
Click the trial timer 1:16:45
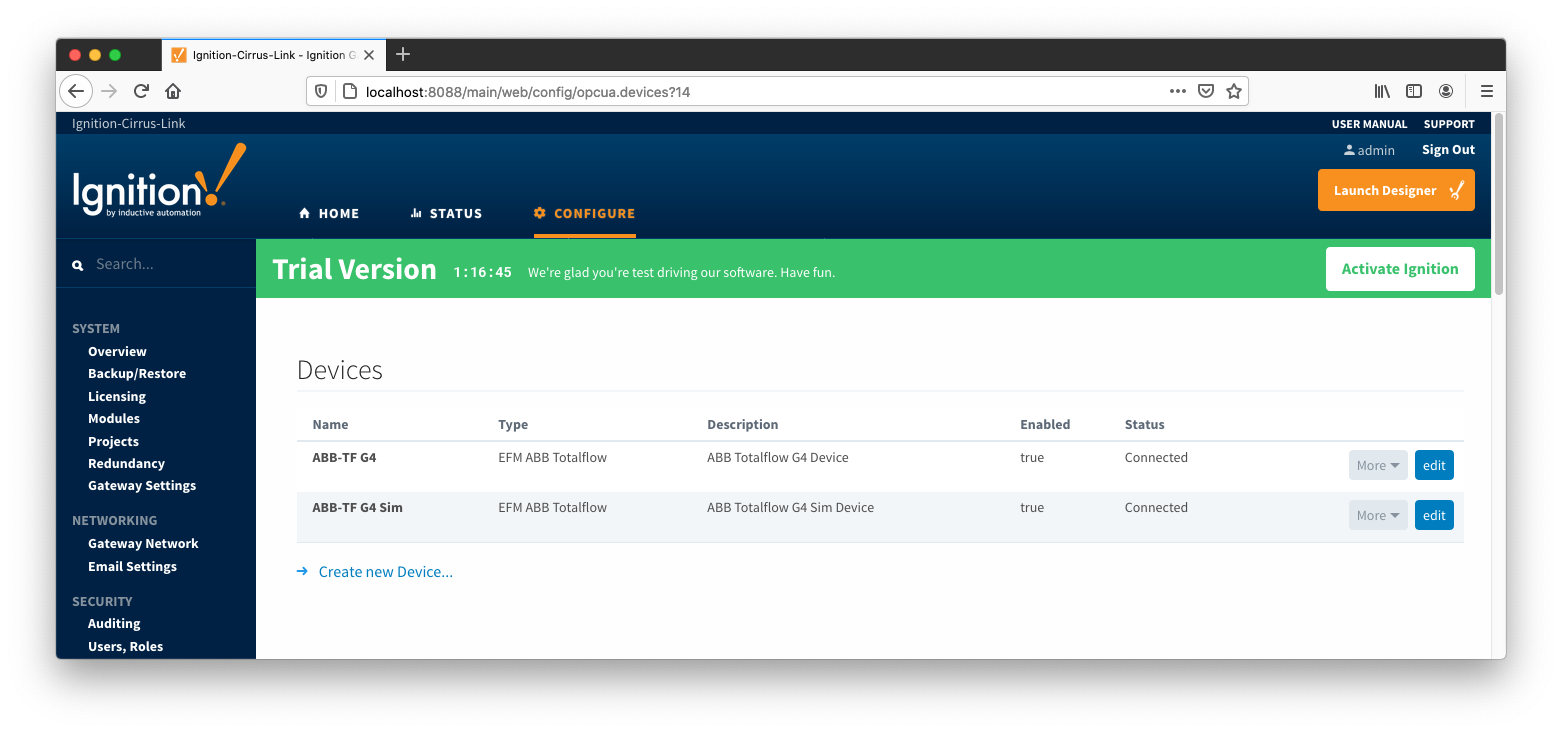(482, 272)
